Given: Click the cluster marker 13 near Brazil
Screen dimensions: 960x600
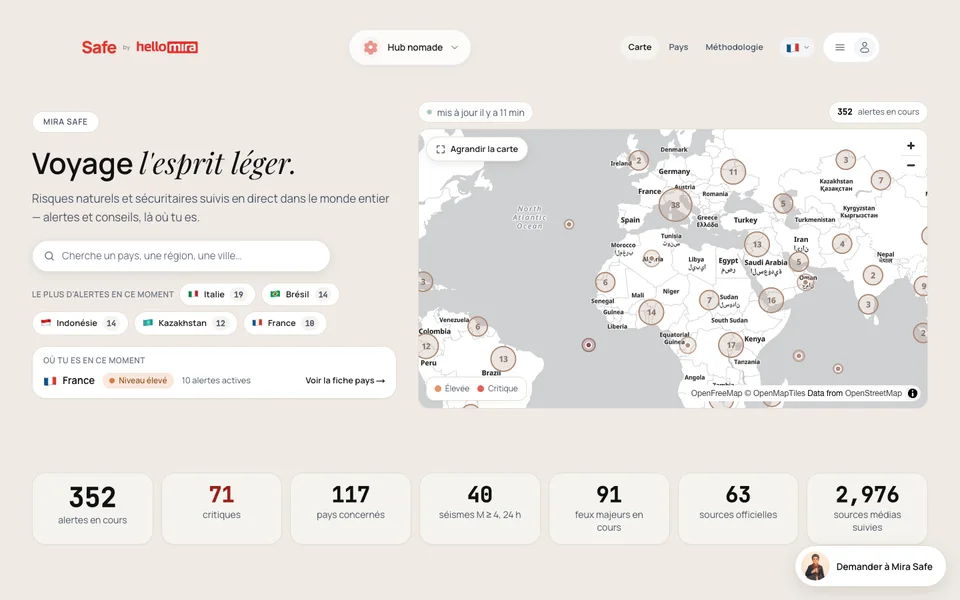Looking at the screenshot, I should [x=503, y=359].
